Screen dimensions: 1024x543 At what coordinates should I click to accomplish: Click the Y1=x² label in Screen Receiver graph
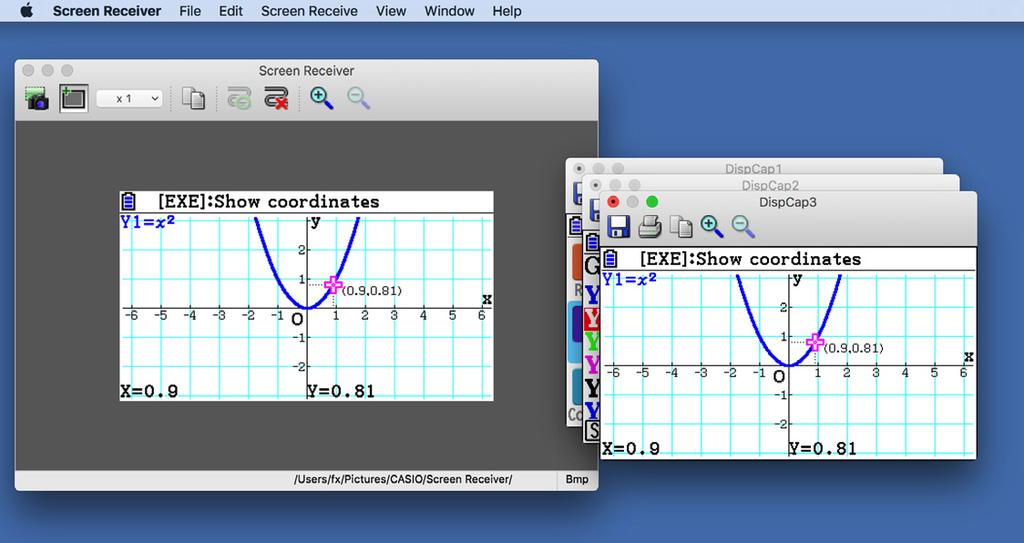(x=148, y=222)
